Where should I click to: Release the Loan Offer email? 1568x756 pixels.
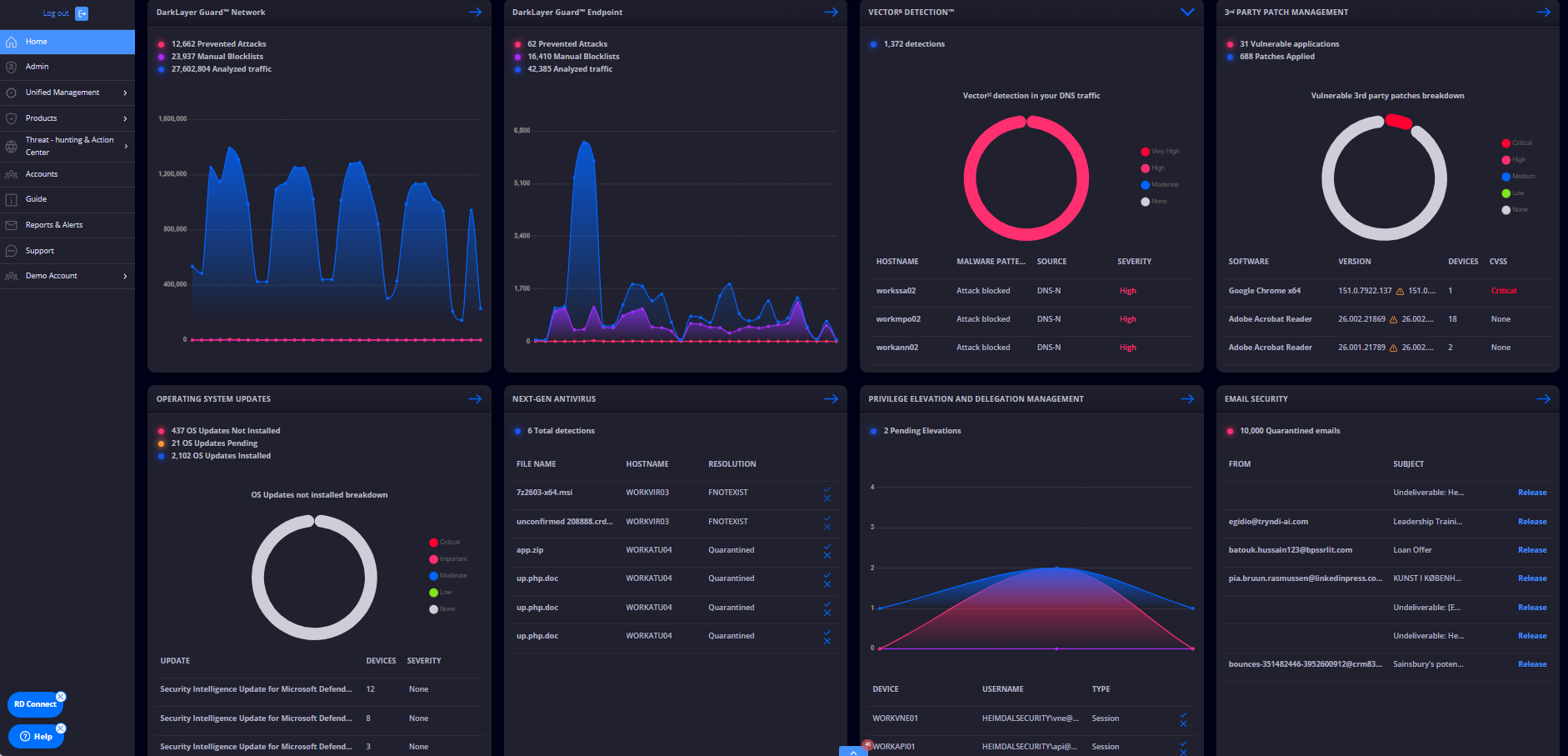pyautogui.click(x=1532, y=550)
